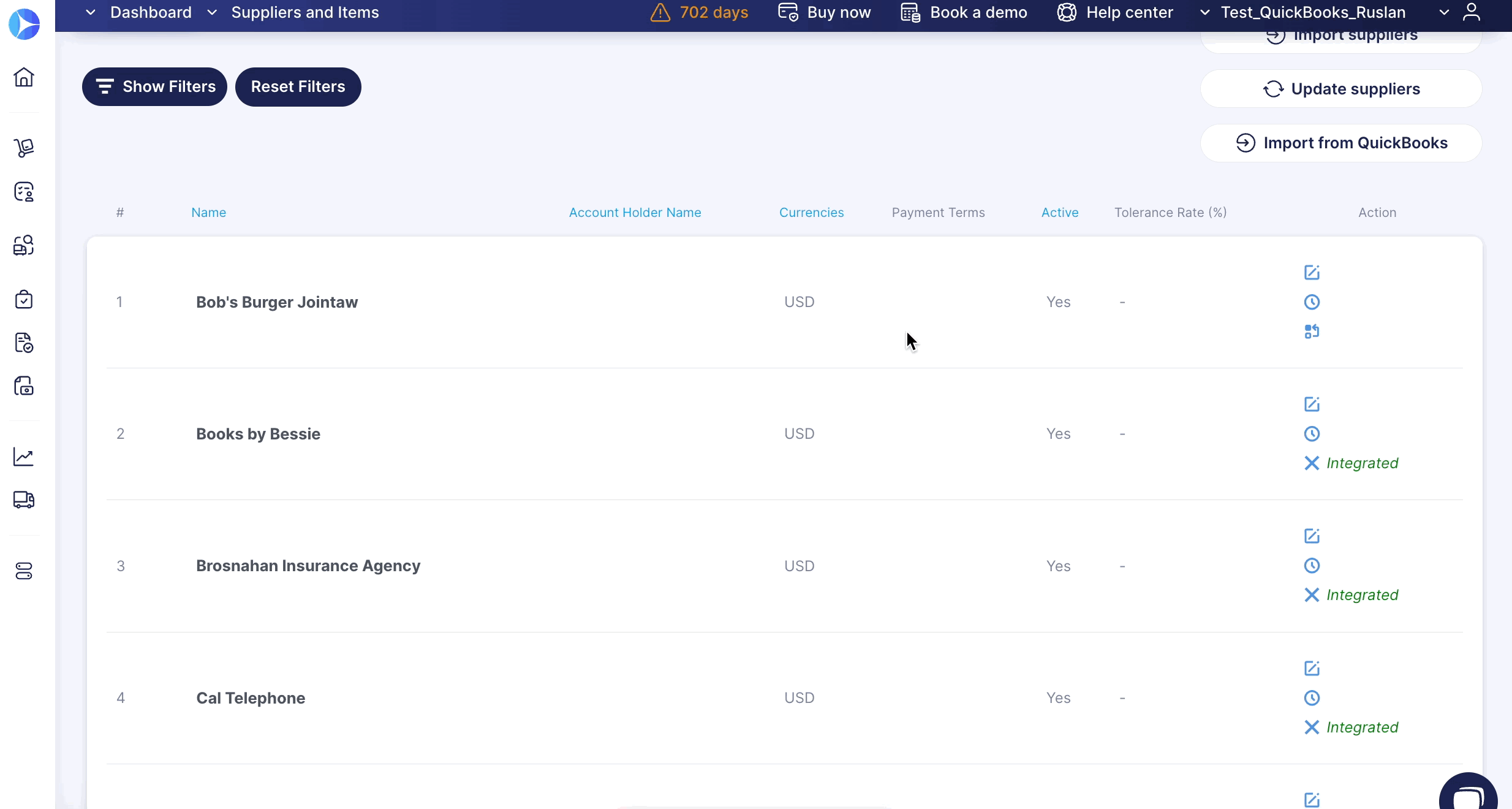1512x809 pixels.
Task: Click the 702 days trial notice
Action: pos(714,12)
